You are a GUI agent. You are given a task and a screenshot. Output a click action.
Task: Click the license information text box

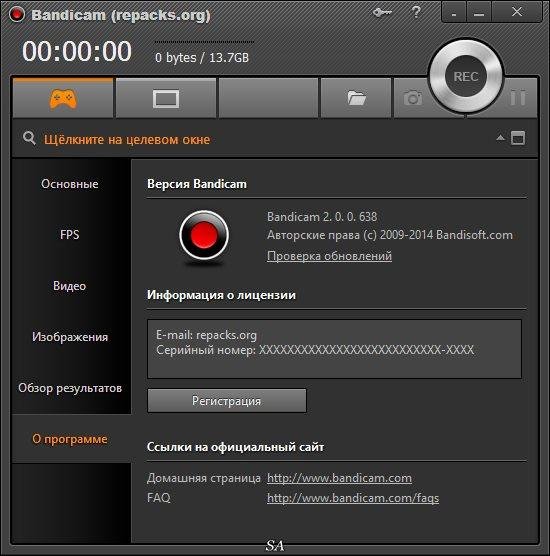click(334, 349)
